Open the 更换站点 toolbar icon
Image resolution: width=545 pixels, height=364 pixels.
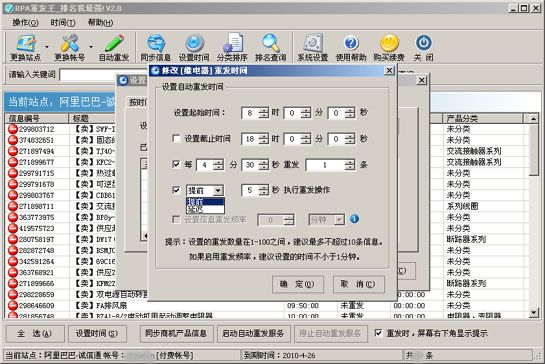pos(25,48)
